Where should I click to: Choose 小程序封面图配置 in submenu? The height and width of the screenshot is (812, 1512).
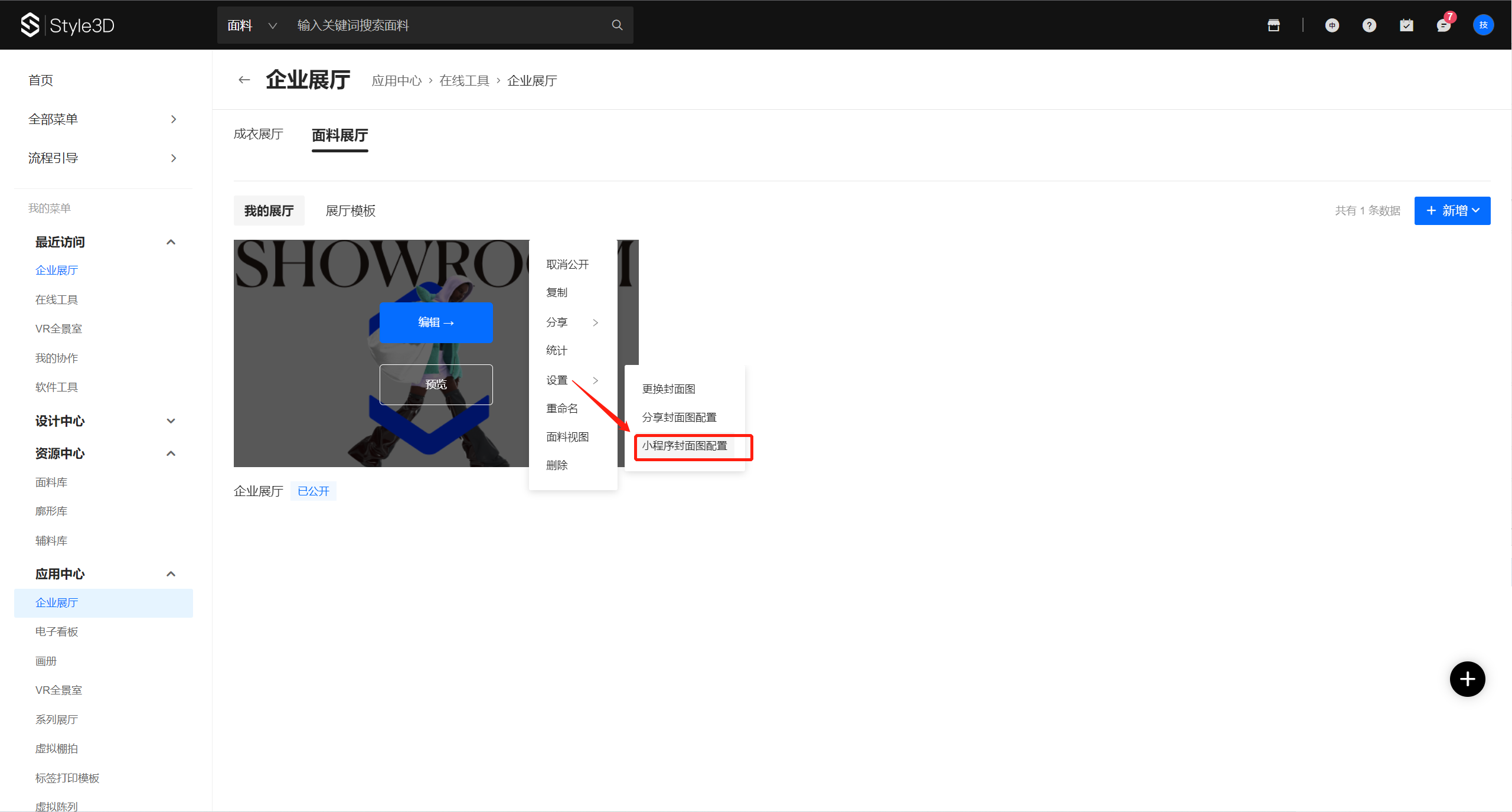(685, 446)
